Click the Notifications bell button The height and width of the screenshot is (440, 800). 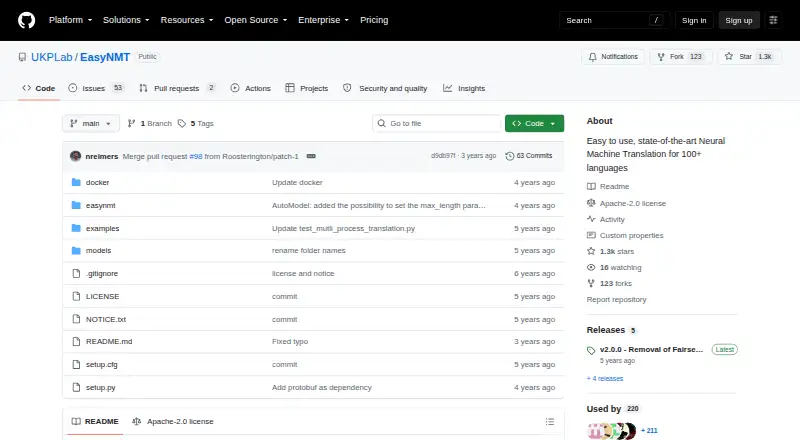[x=613, y=57]
